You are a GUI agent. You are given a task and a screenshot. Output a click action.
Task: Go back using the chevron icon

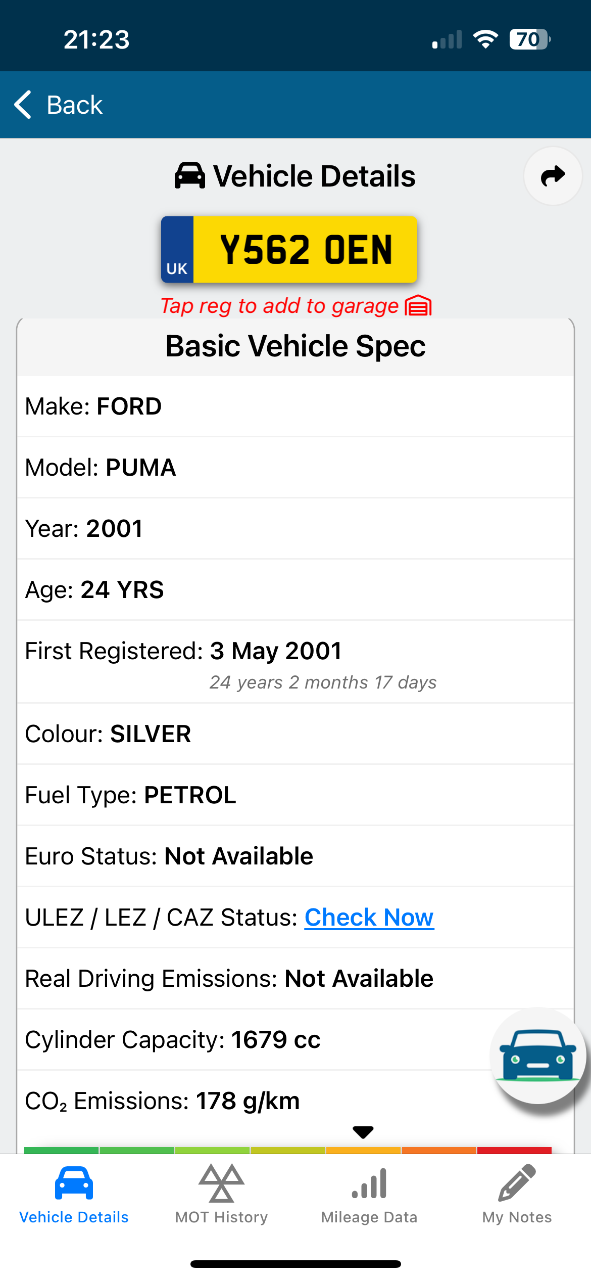point(23,104)
